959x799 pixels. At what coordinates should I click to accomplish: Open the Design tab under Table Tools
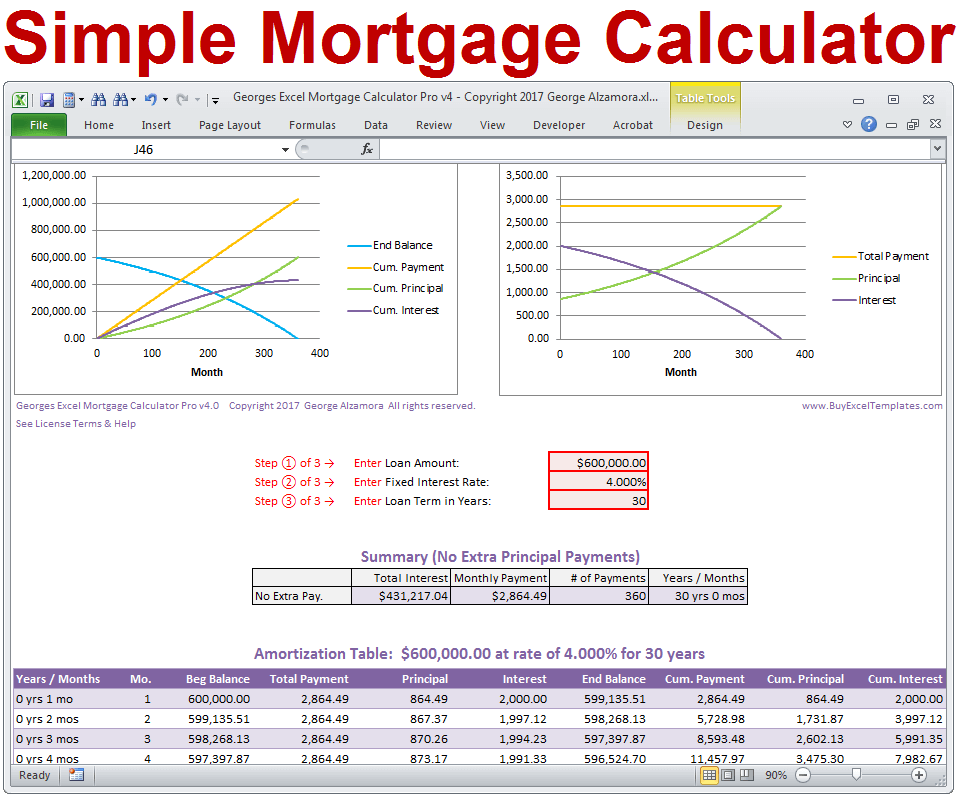[x=705, y=125]
